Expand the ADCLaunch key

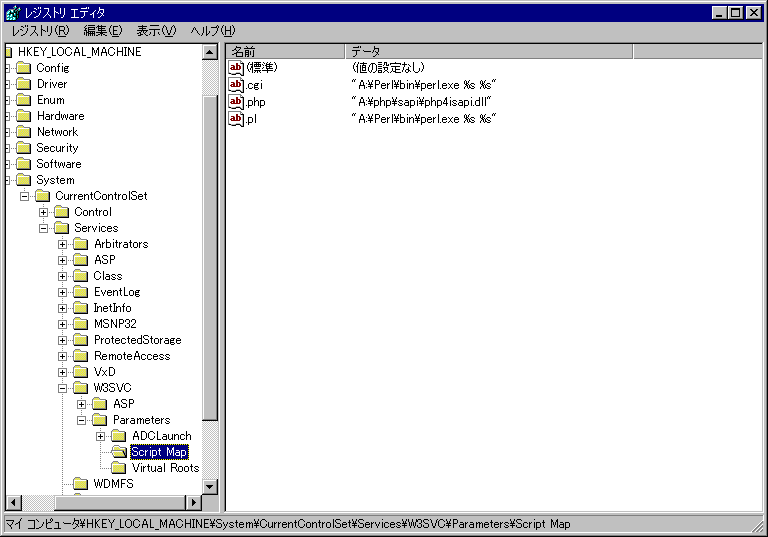pos(100,436)
